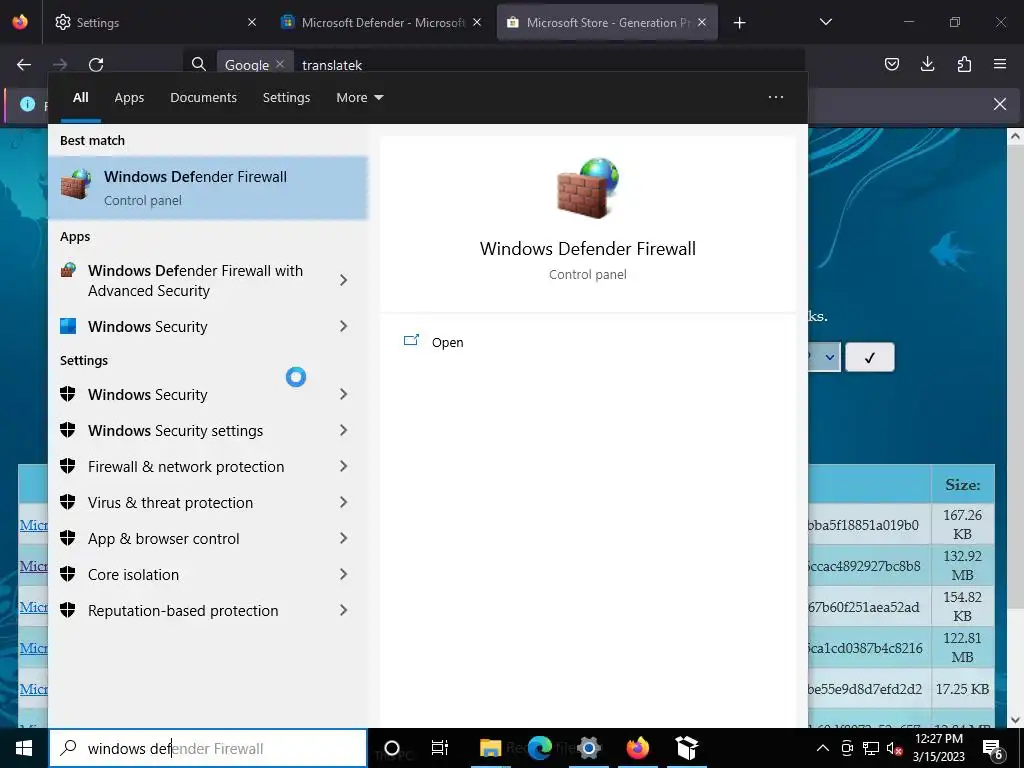Click shield icon beside Reputation-based protection
The width and height of the screenshot is (1024, 768).
point(67,609)
